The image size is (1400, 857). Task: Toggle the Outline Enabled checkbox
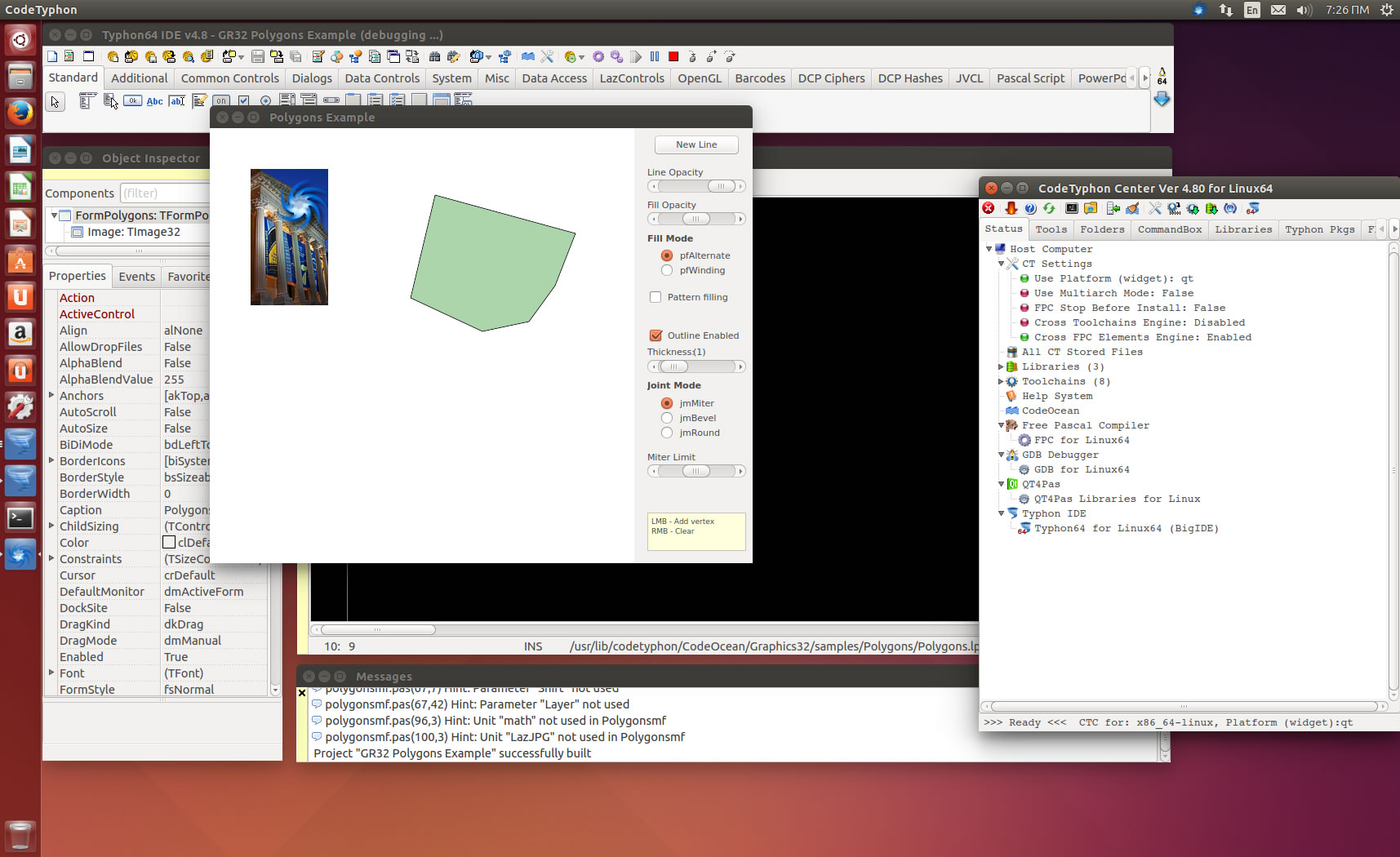click(x=695, y=335)
